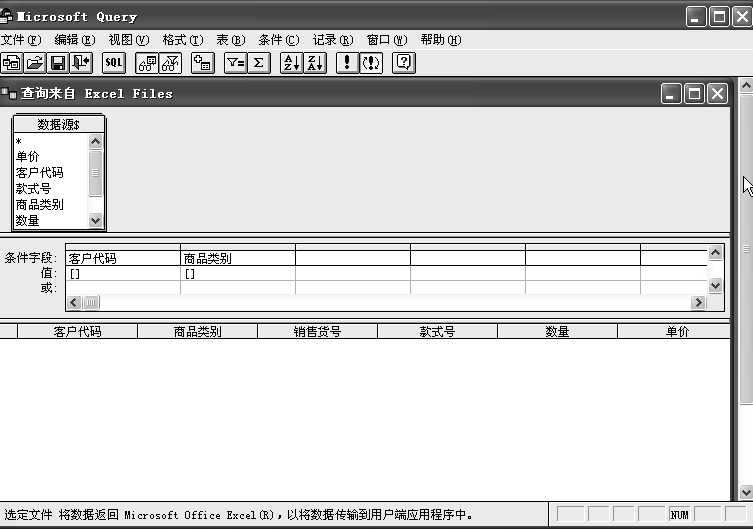Select 数量 in the 数据源$ field list
Image resolution: width=753 pixels, height=529 pixels.
(51, 221)
